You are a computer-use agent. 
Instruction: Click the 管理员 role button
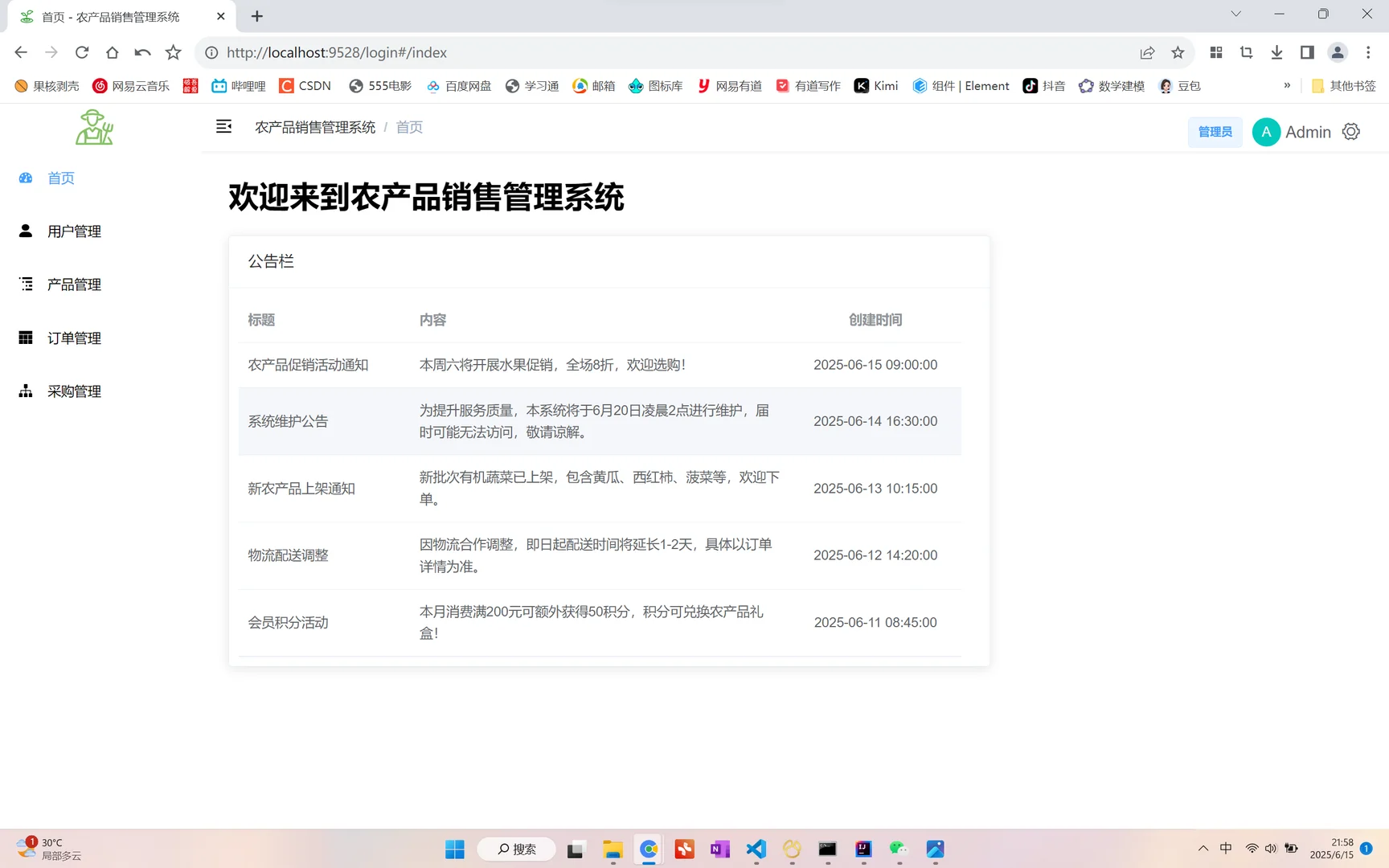tap(1215, 131)
